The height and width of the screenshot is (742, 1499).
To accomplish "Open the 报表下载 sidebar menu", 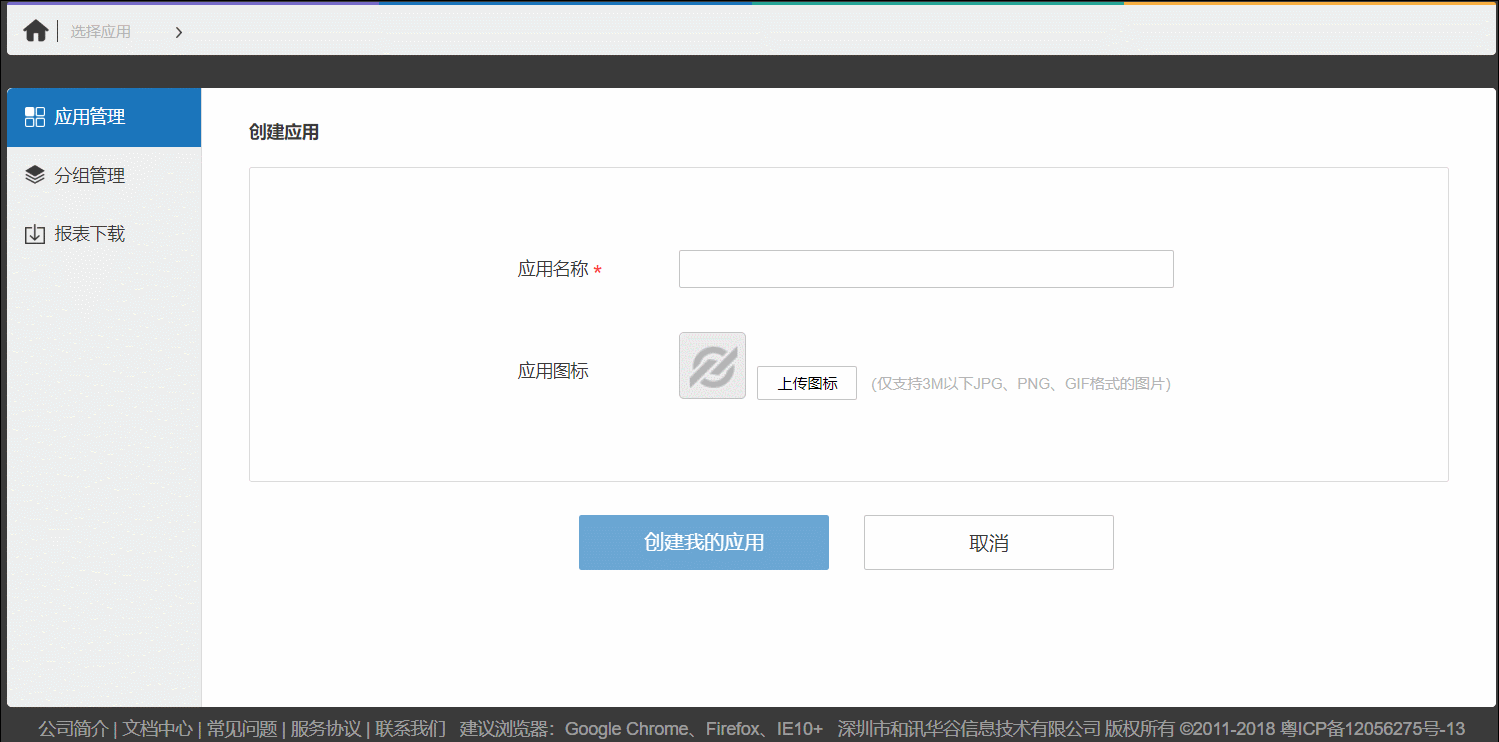I will click(x=104, y=234).
